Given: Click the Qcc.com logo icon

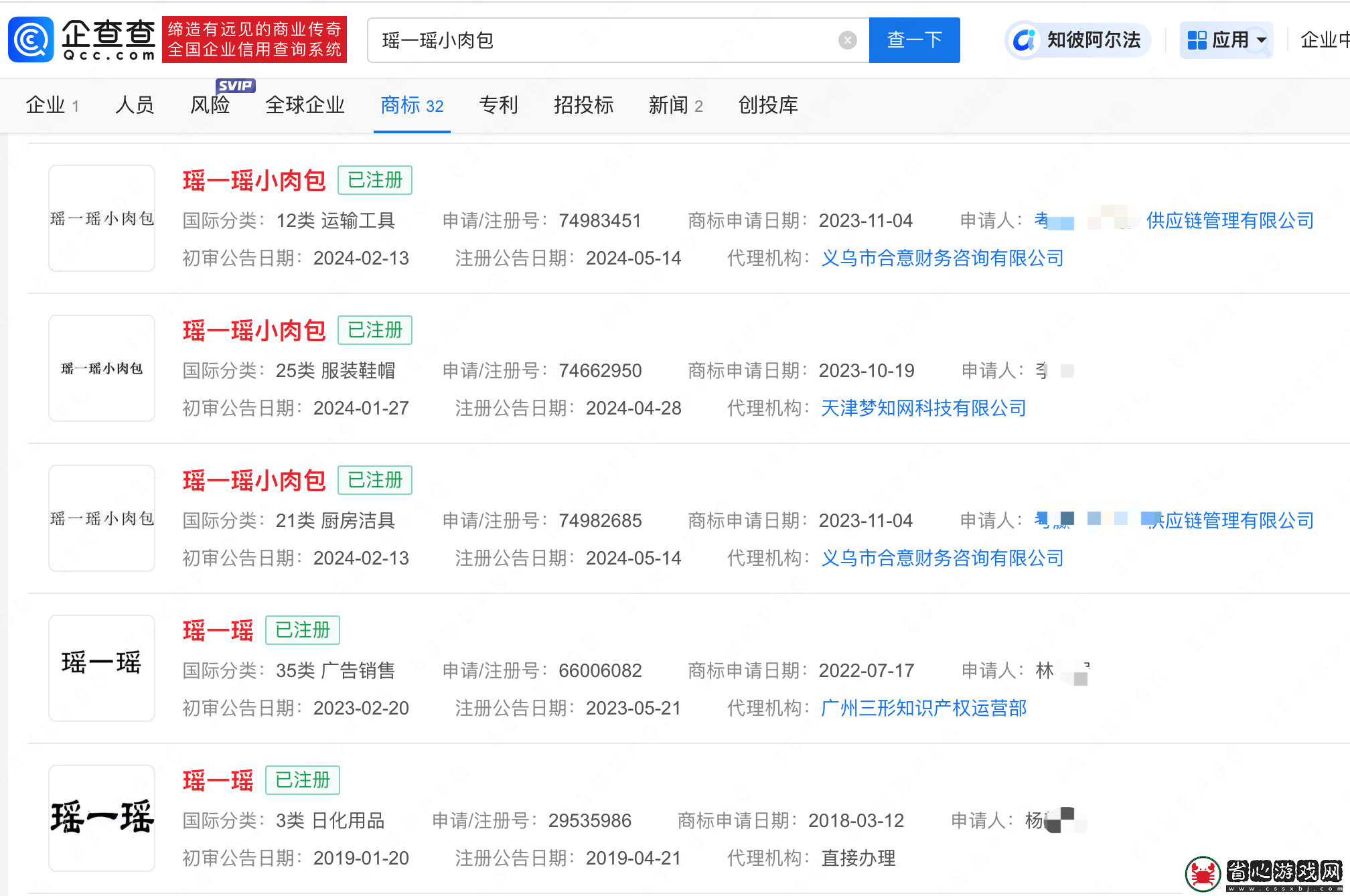Looking at the screenshot, I should pyautogui.click(x=31, y=40).
